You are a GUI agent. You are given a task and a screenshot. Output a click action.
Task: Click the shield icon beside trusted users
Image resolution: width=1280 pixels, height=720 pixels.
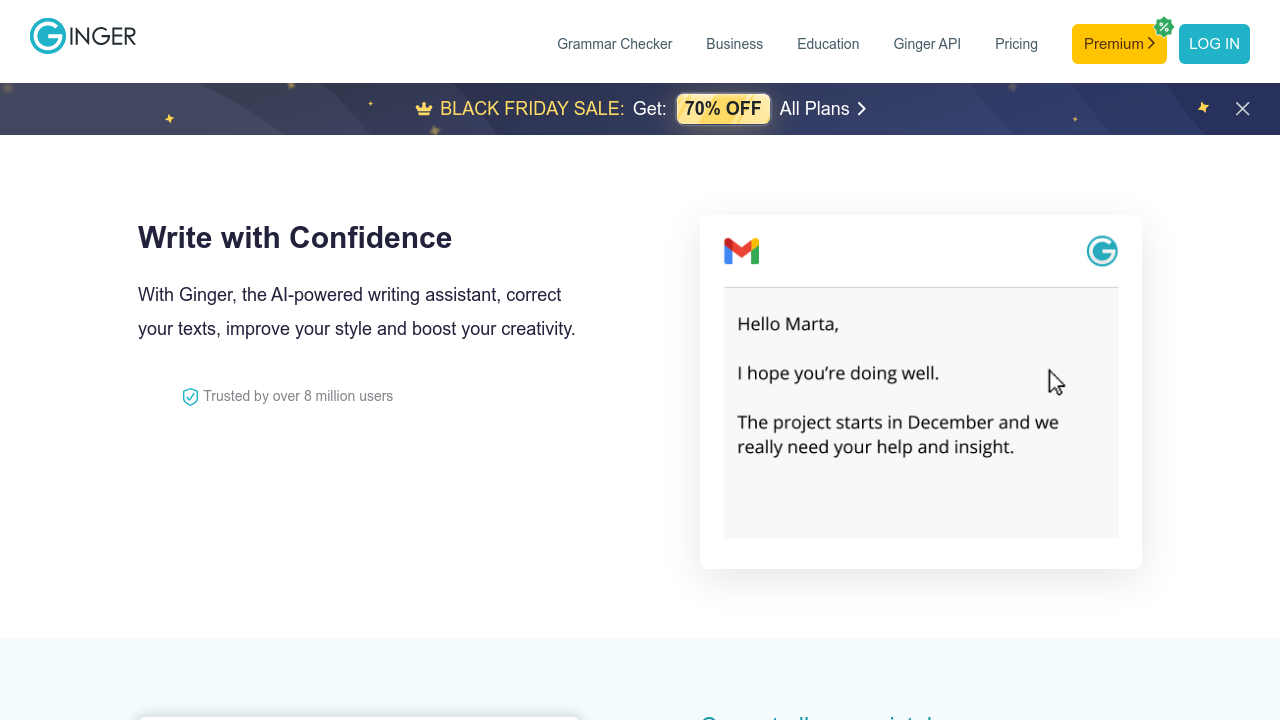[190, 397]
